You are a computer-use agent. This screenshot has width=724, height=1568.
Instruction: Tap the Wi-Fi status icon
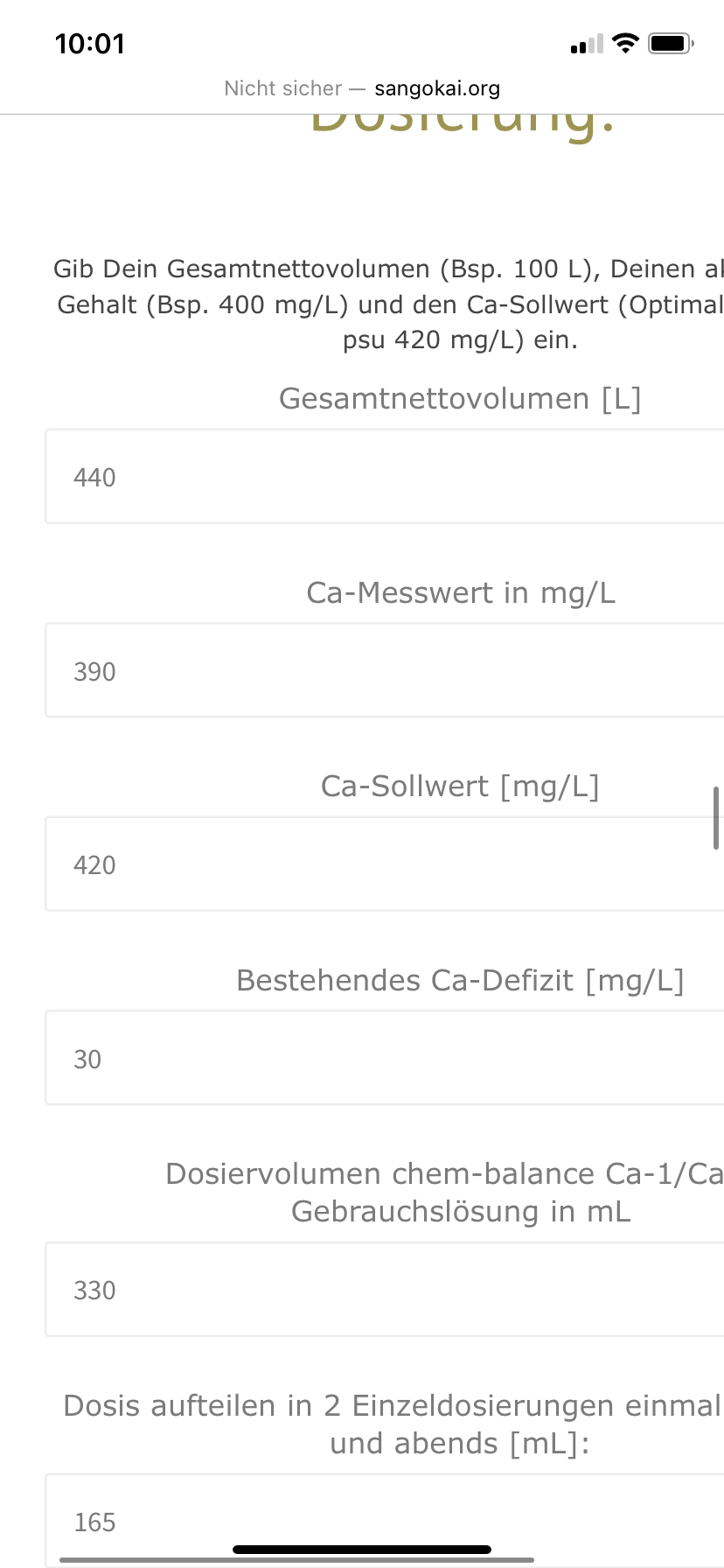pos(625,43)
